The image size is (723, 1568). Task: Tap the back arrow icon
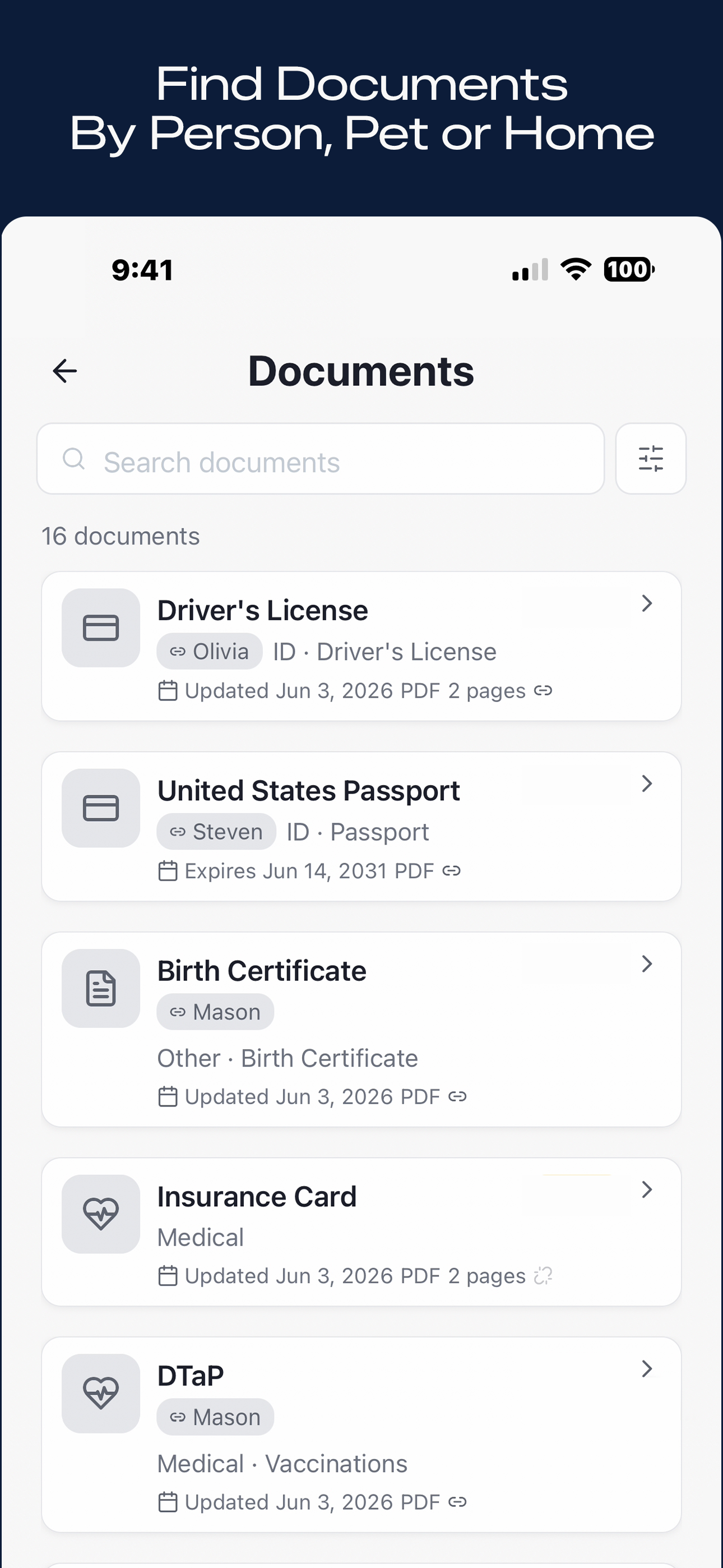click(64, 371)
